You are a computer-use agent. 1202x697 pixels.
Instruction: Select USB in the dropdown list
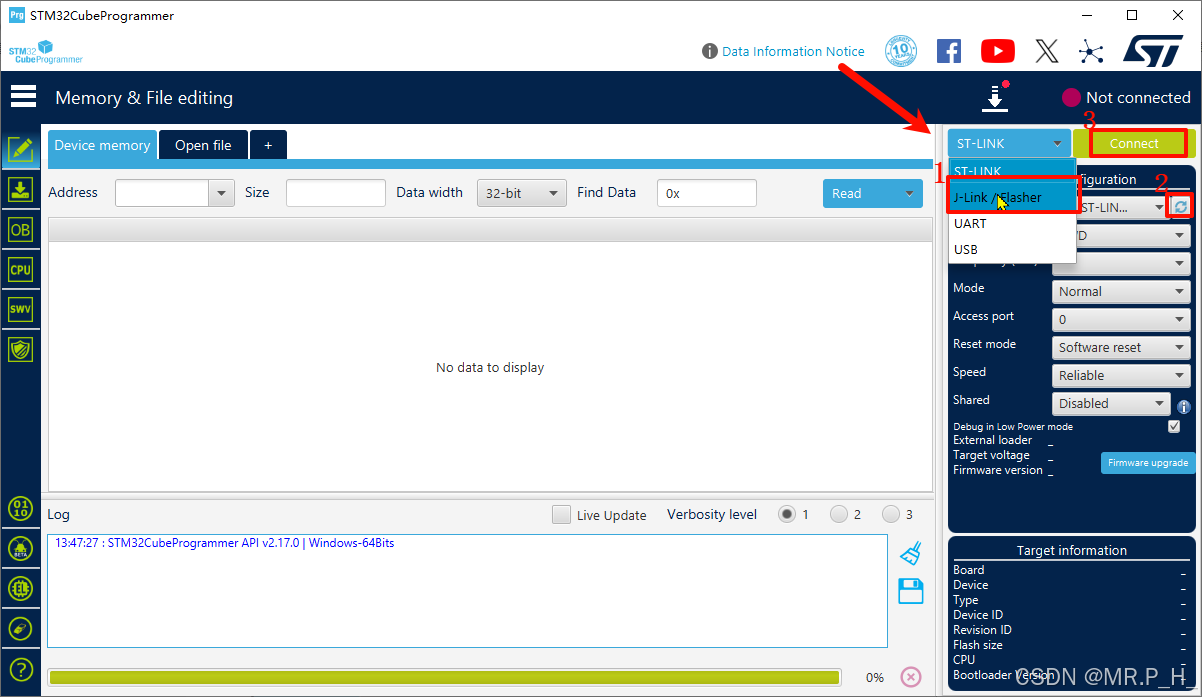coord(1012,249)
